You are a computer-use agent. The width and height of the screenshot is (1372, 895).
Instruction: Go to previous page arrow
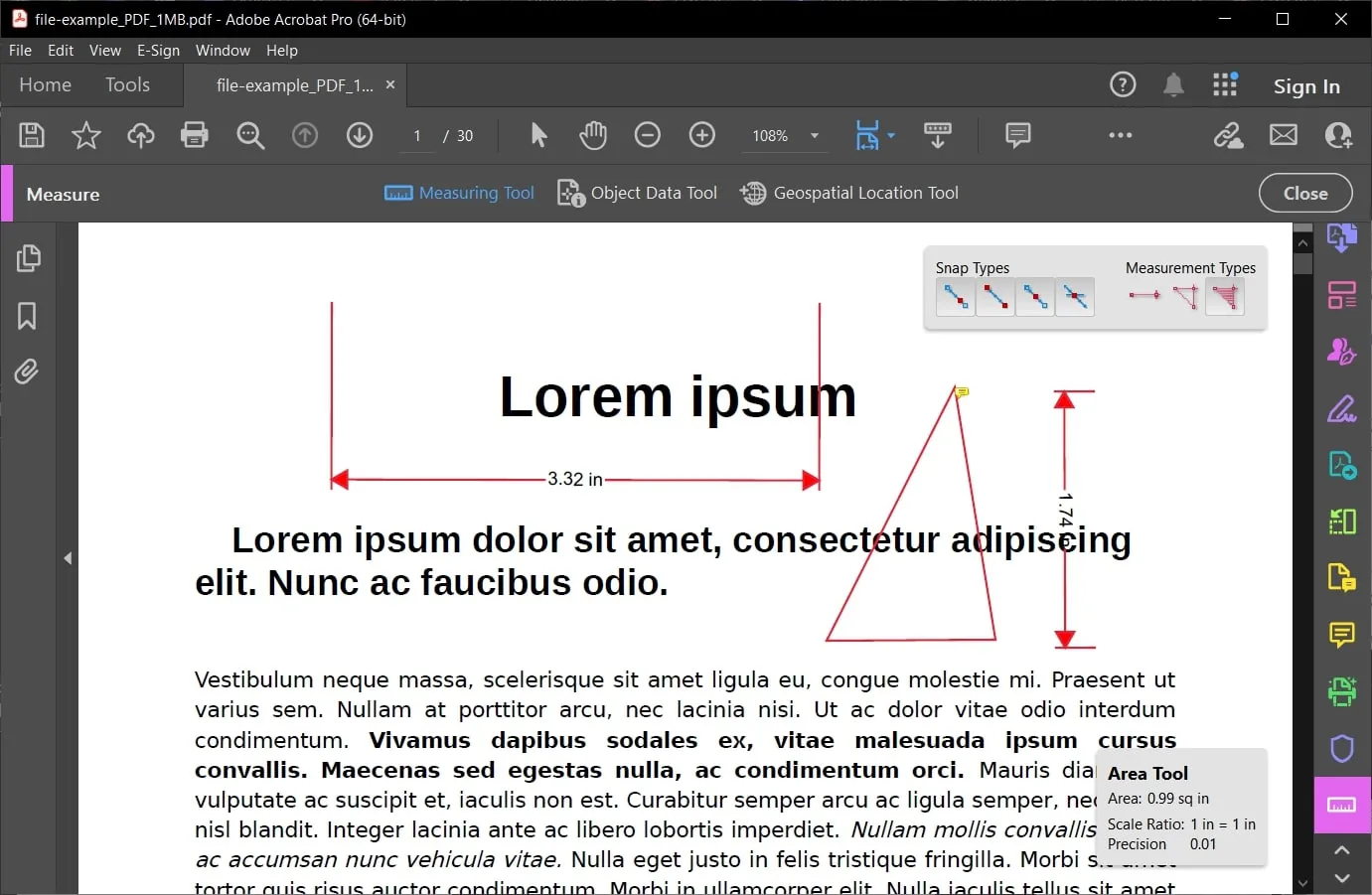click(305, 135)
